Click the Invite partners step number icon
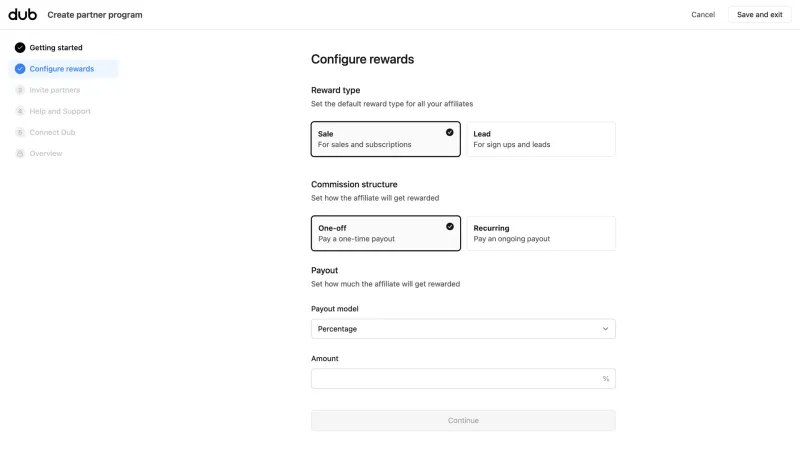 tap(20, 90)
